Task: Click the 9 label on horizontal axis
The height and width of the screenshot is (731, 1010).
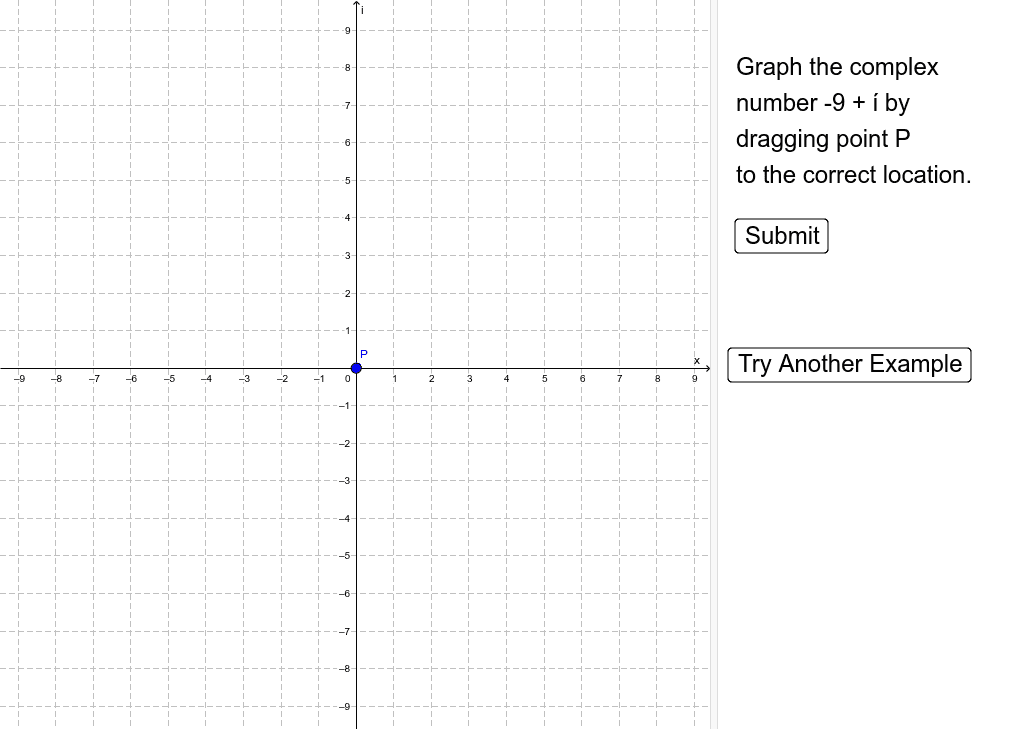Action: pyautogui.click(x=694, y=379)
